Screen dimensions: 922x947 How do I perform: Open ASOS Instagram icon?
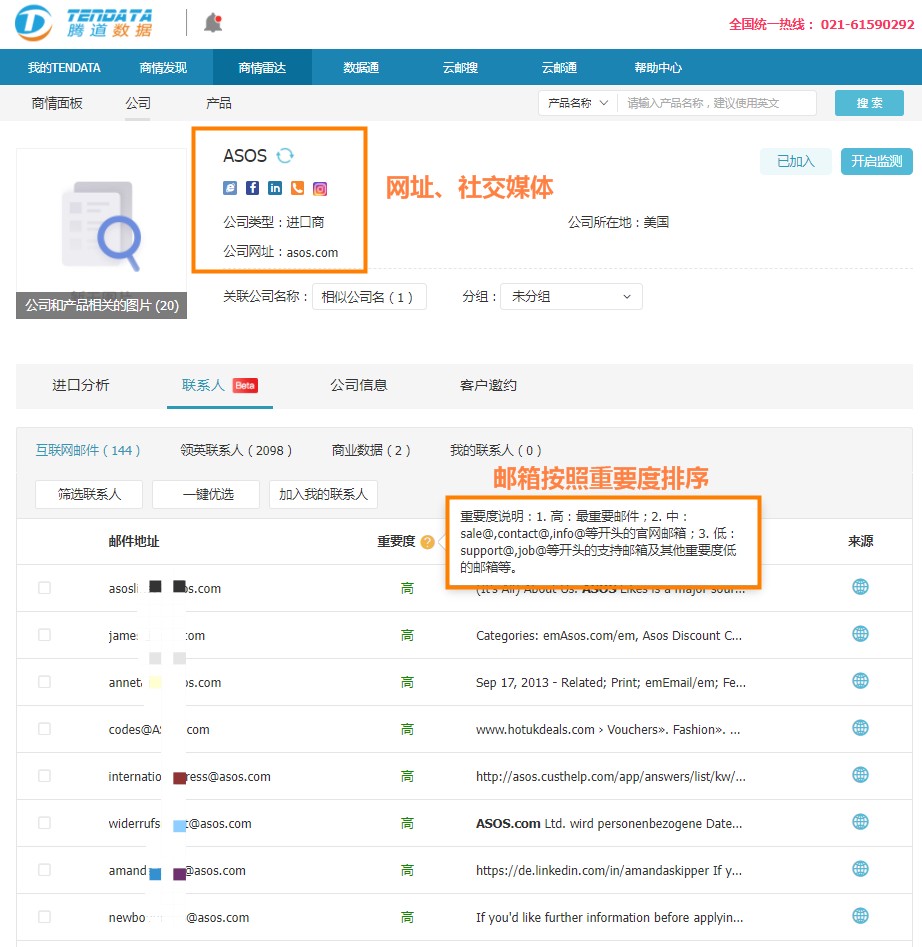click(x=320, y=188)
